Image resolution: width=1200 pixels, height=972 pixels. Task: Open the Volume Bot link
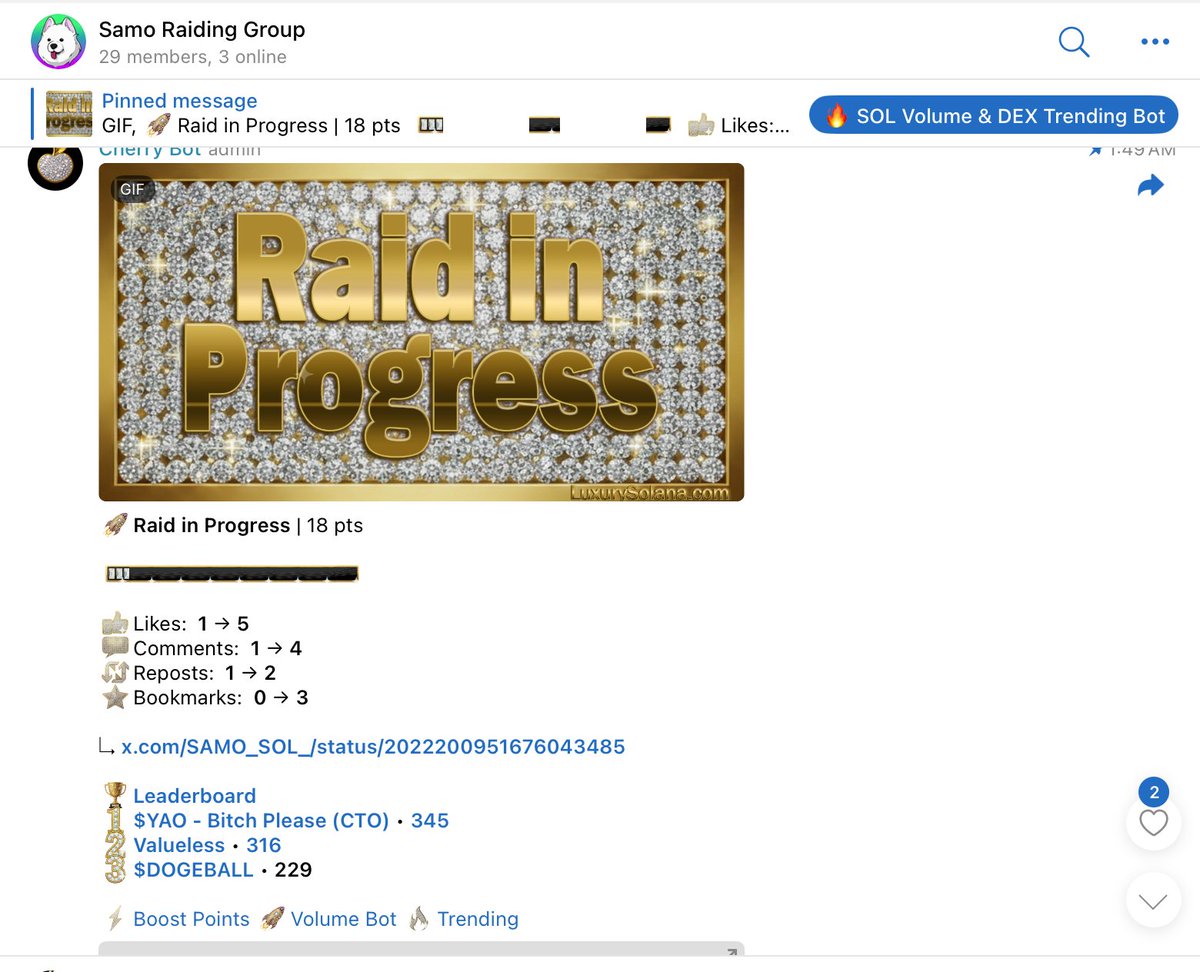343,919
